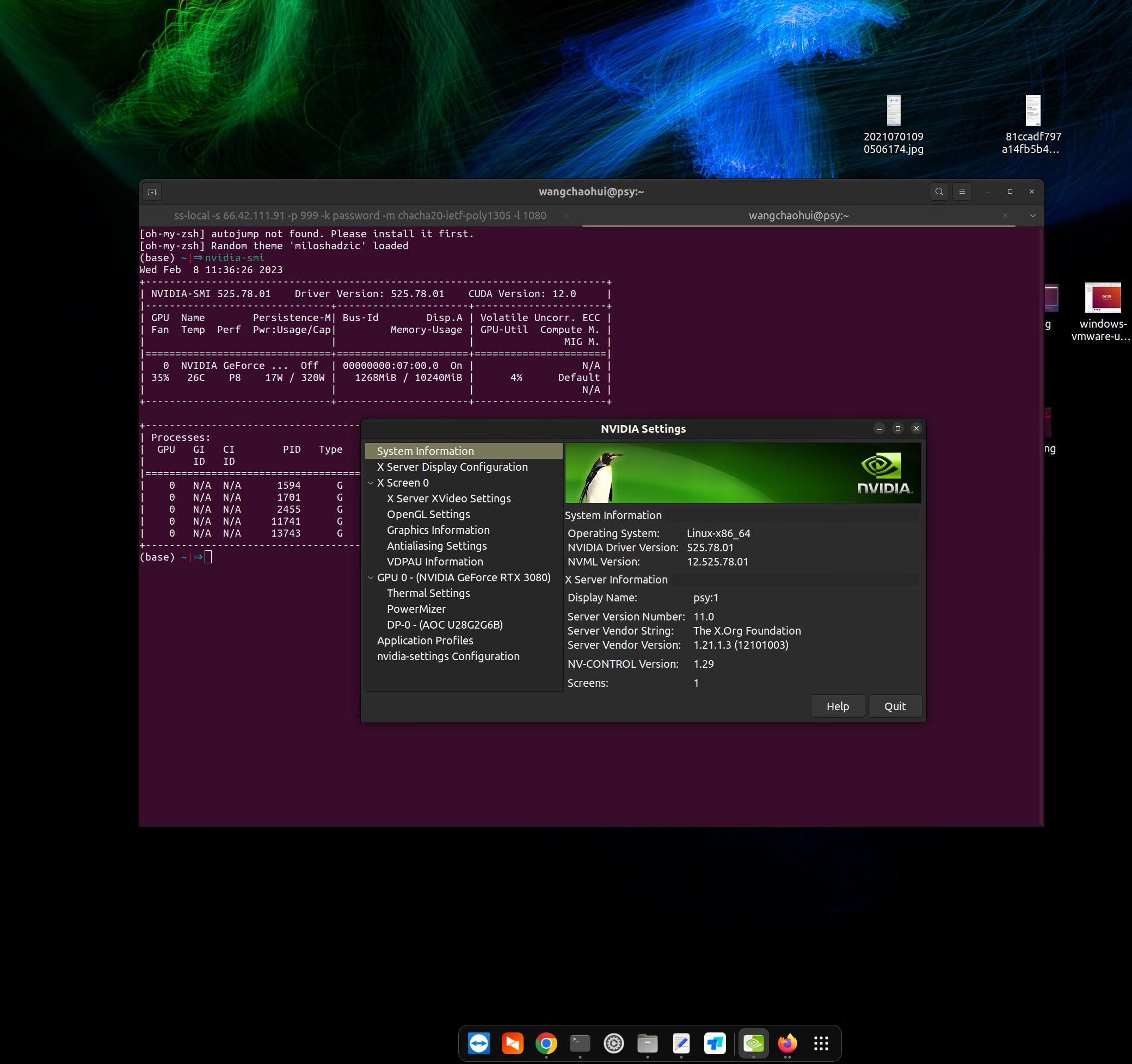This screenshot has height=1064, width=1132.
Task: Click the terminal prompt cursor at the bottom
Action: tap(208, 557)
